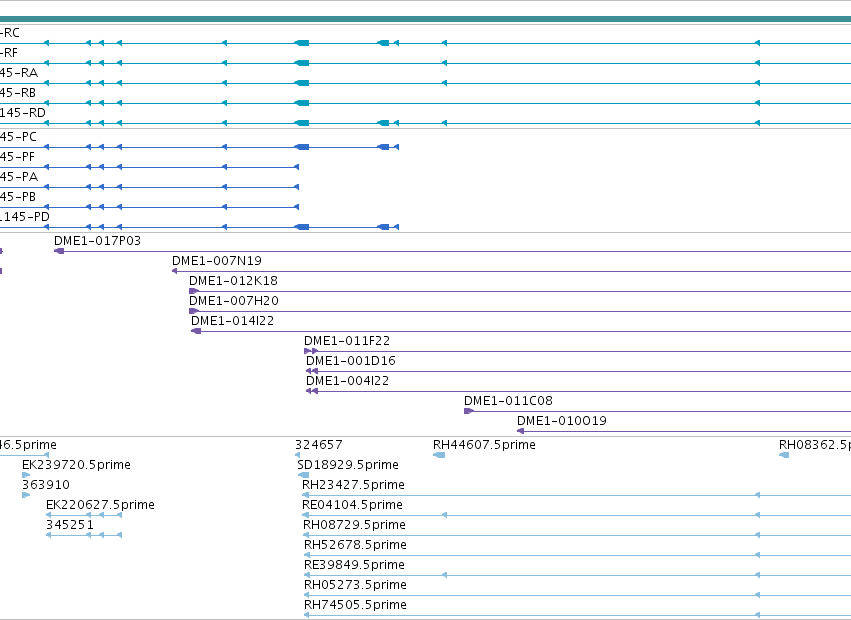Click the 363910 EST label
Screen dimensions: 851x620
pos(46,485)
